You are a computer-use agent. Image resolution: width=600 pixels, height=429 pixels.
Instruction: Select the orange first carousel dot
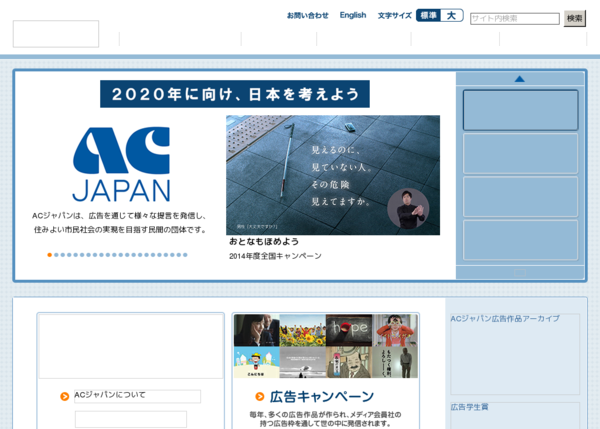click(49, 255)
